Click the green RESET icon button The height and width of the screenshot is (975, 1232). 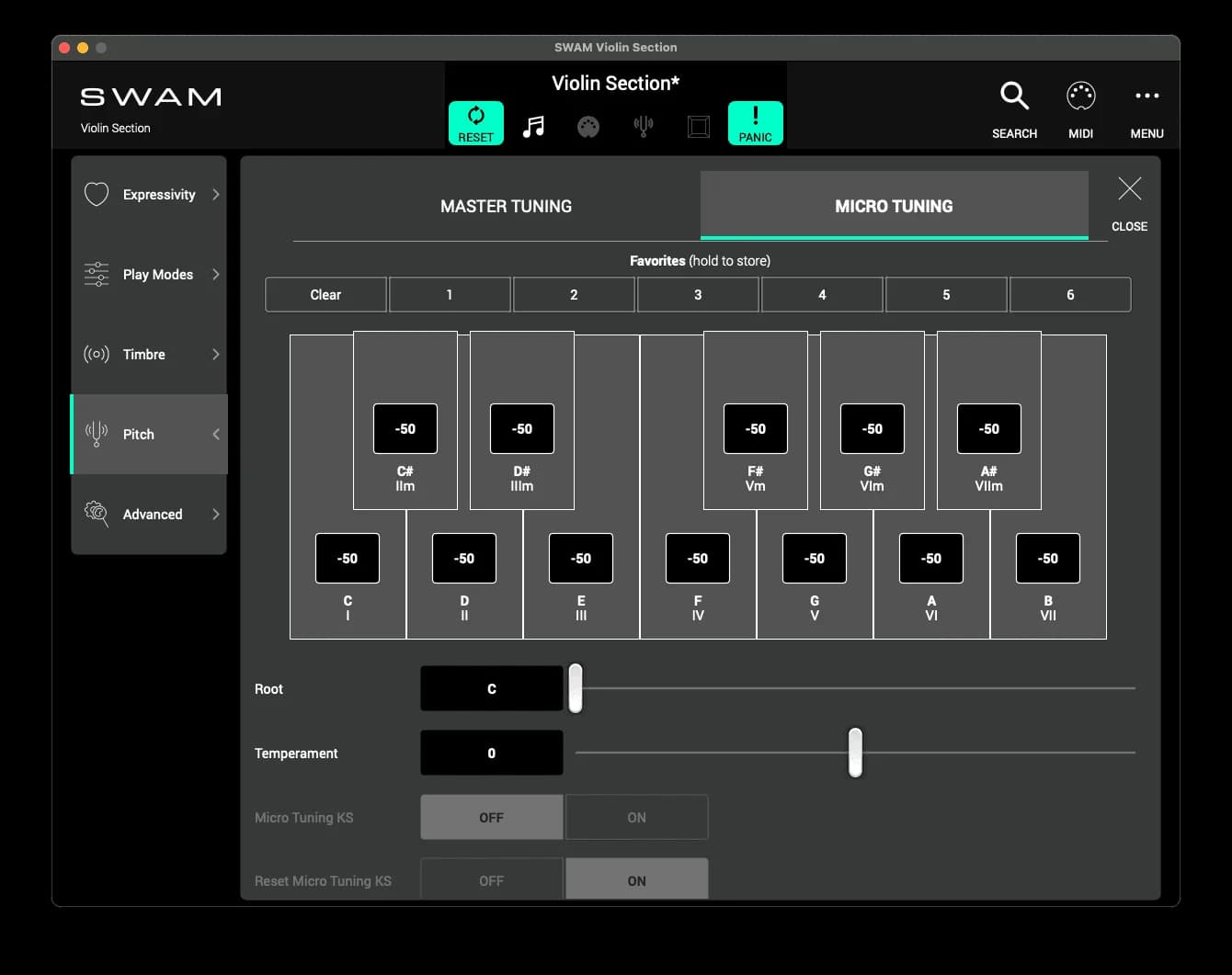475,123
